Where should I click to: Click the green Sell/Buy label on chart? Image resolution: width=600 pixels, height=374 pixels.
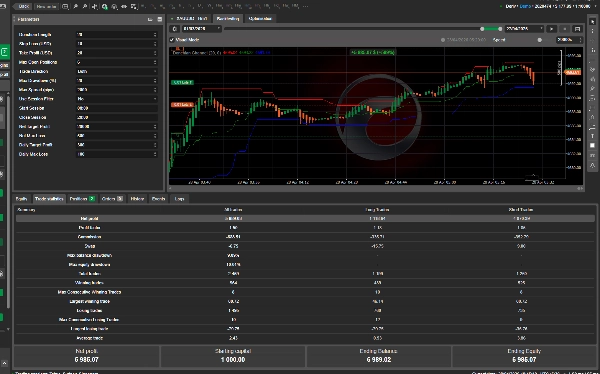coord(183,82)
